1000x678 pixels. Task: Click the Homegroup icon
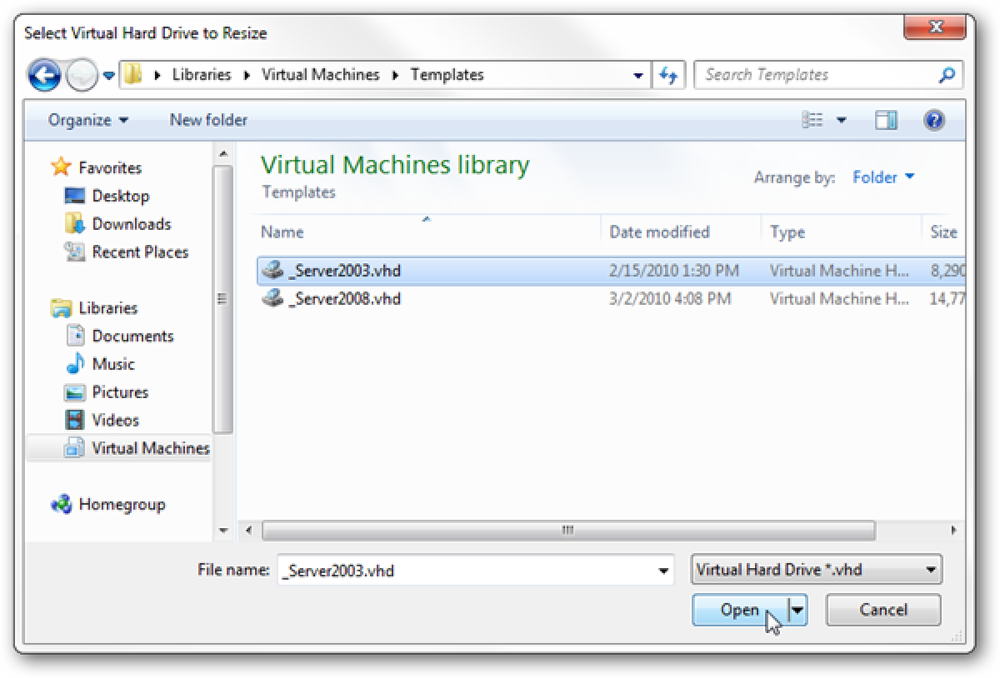tap(62, 505)
